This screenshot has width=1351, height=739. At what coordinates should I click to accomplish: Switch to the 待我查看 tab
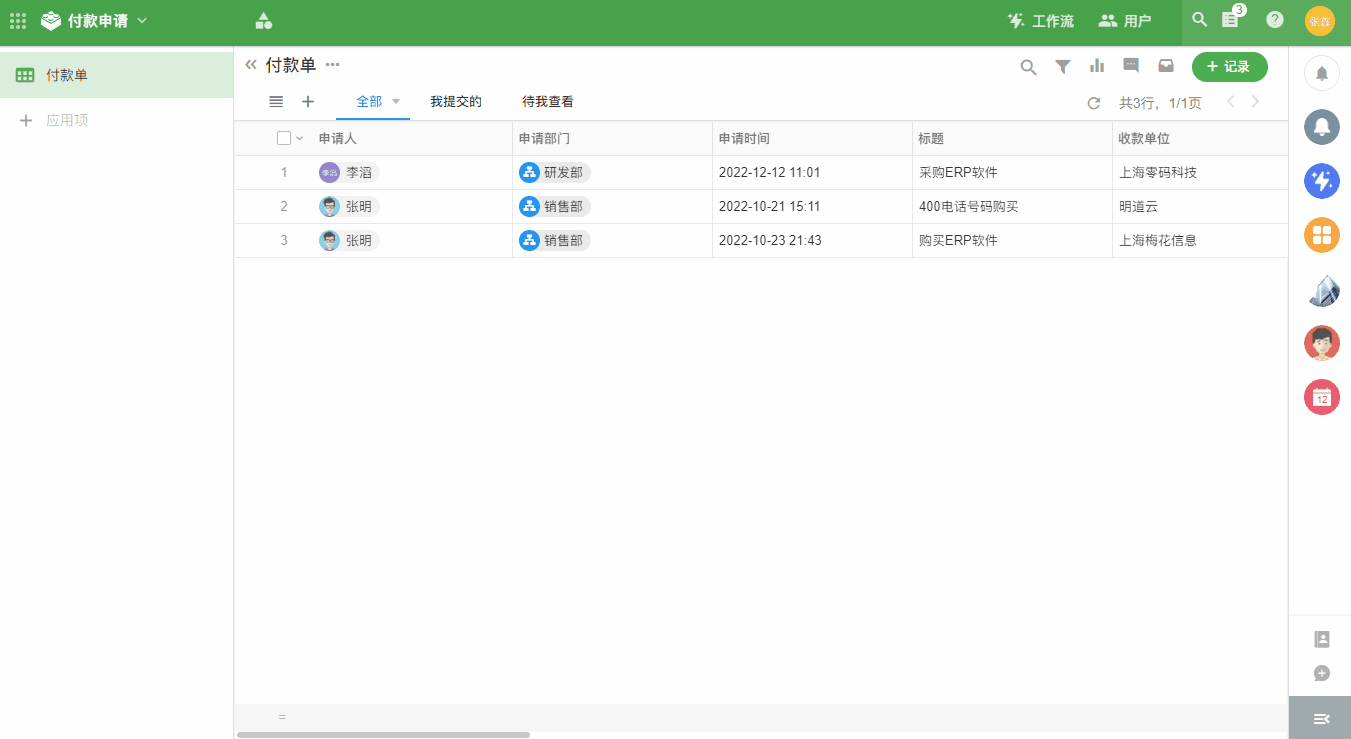coord(547,102)
